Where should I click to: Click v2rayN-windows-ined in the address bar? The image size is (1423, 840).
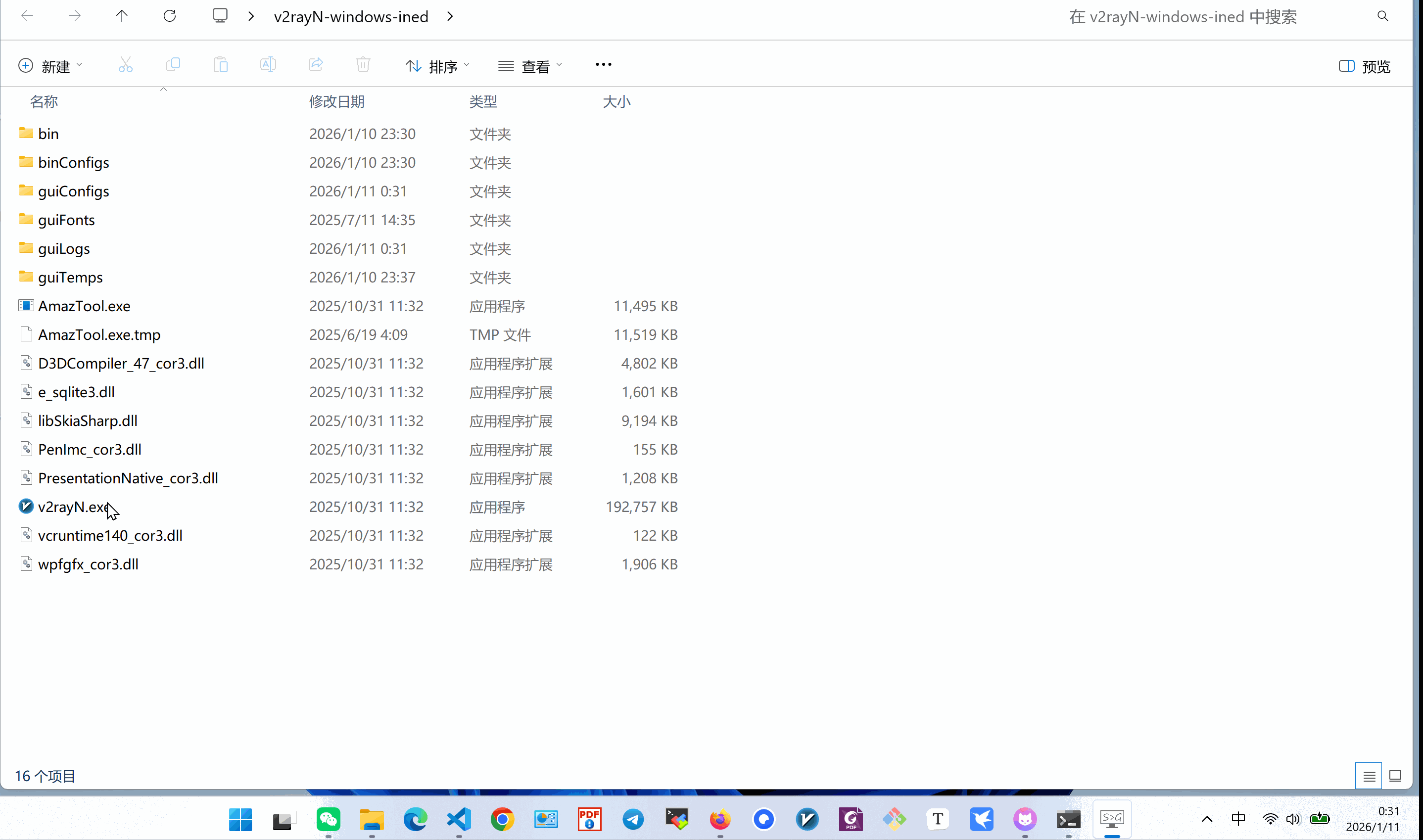351,16
